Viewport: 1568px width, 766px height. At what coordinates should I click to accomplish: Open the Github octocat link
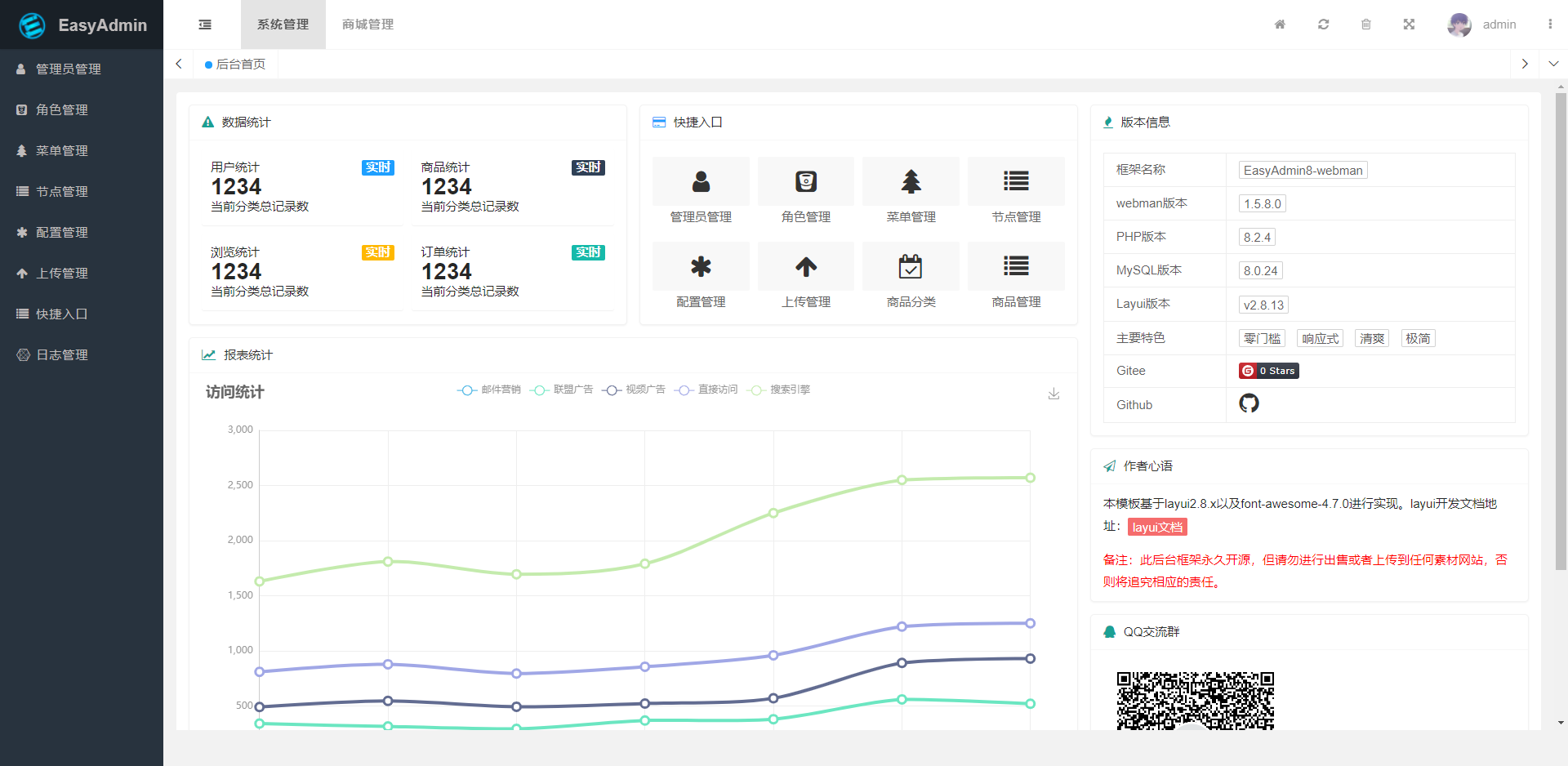1249,403
